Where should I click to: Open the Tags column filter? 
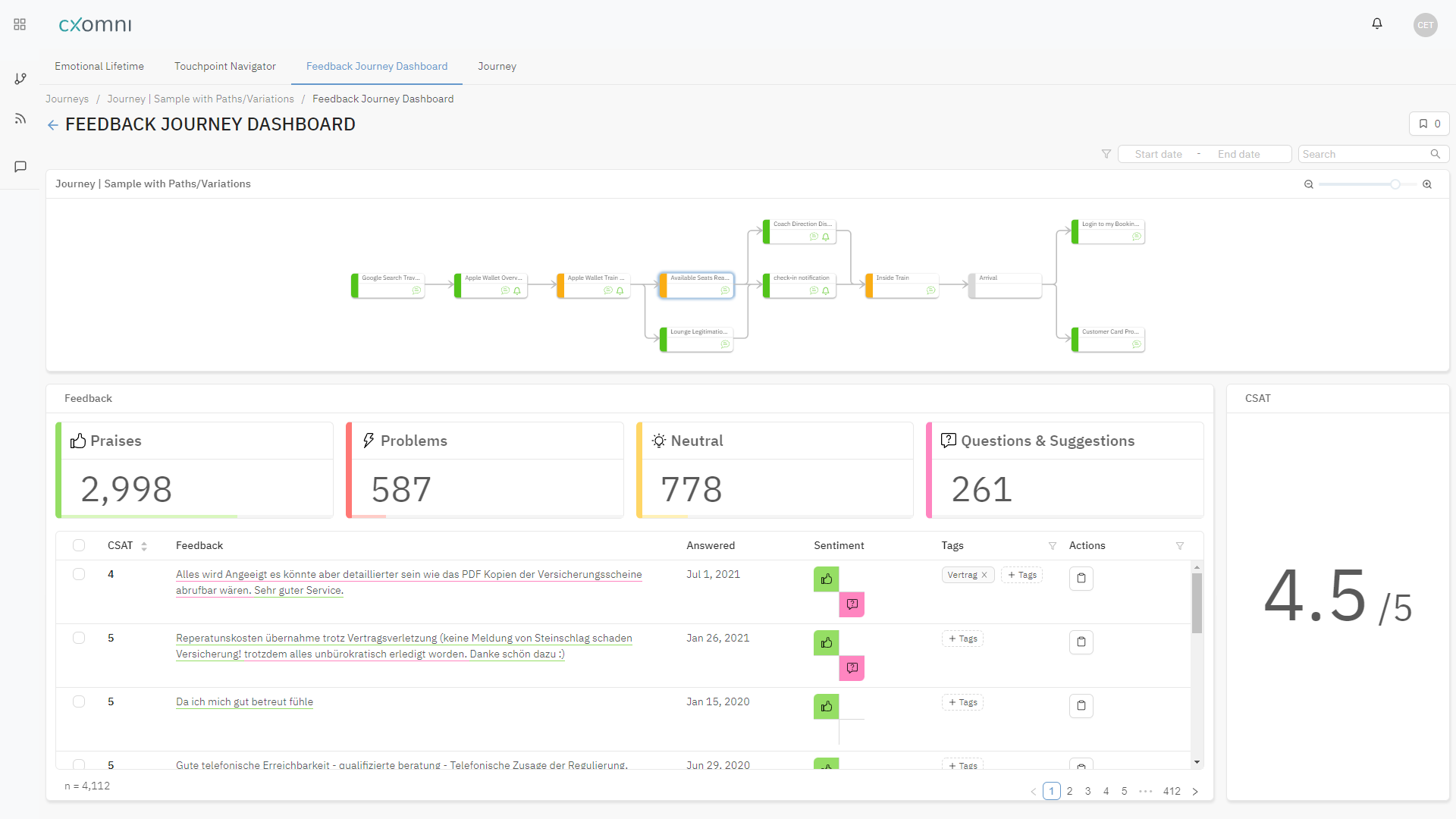[x=1053, y=546]
